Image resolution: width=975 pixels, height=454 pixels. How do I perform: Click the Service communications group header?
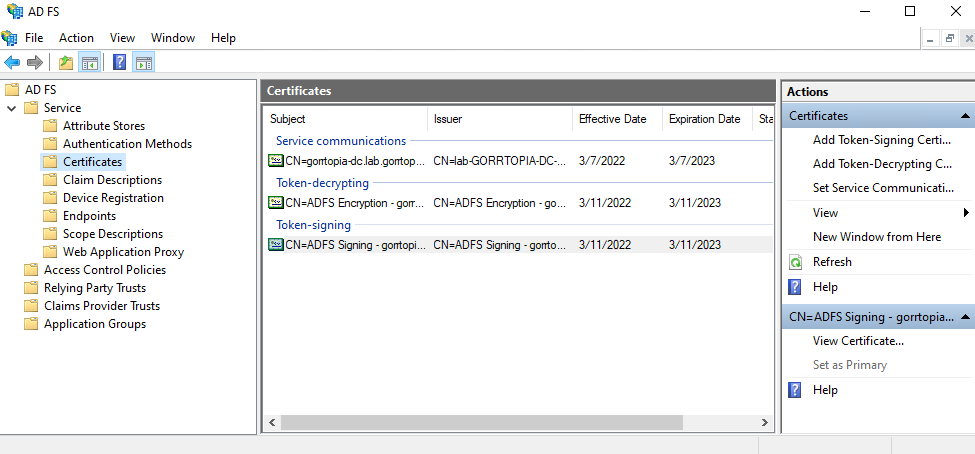[x=341, y=141]
